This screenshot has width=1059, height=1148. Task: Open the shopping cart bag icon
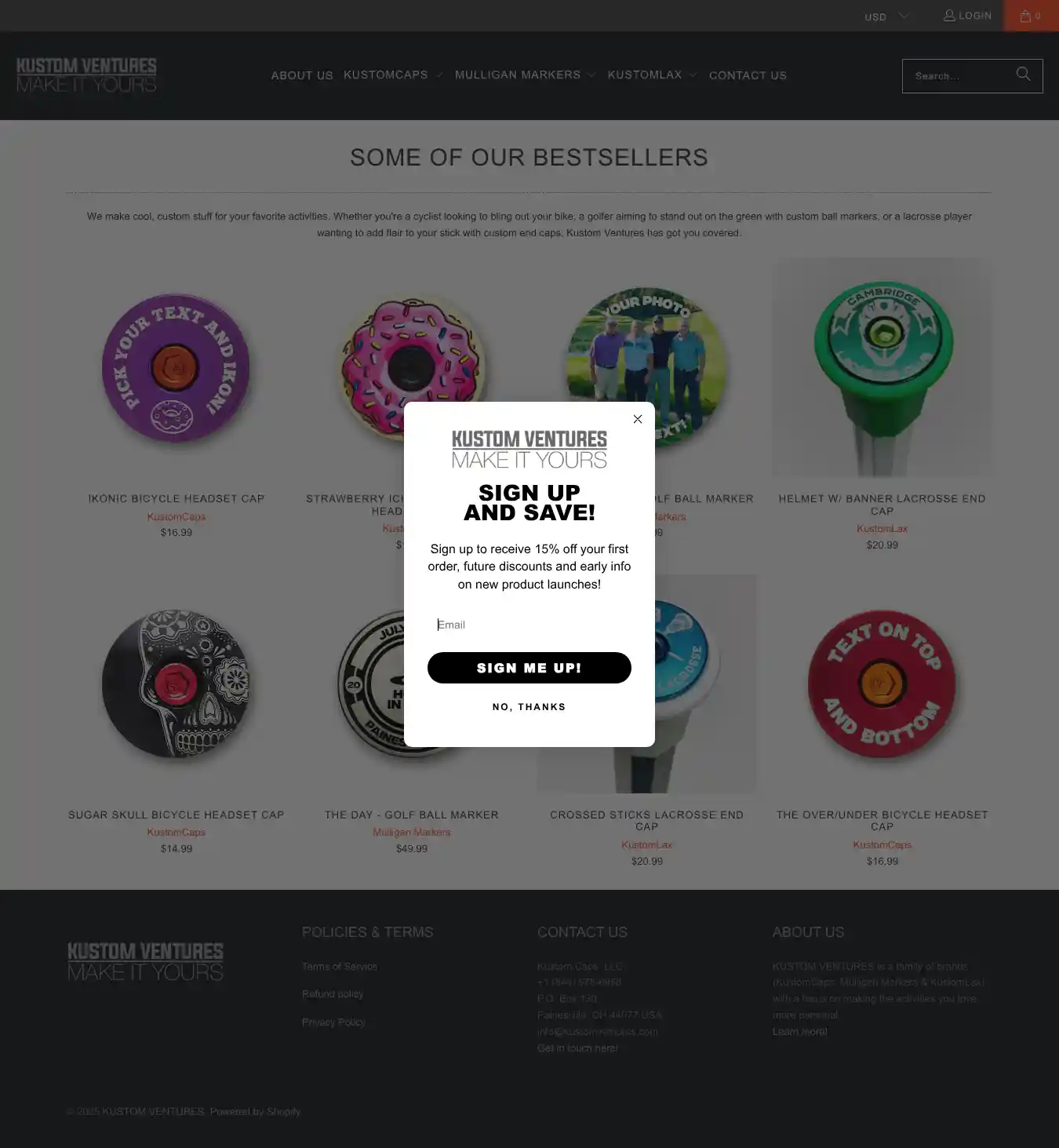pyautogui.click(x=1025, y=16)
